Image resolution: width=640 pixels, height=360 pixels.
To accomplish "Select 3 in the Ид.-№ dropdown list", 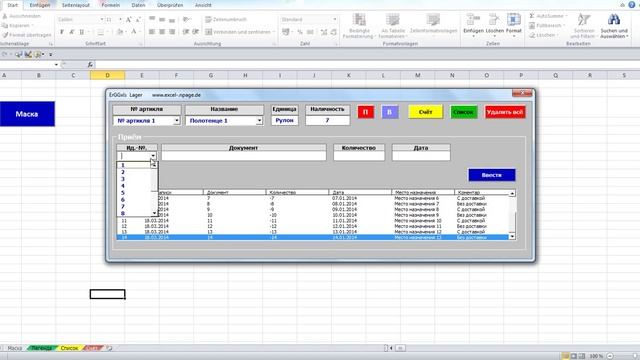I will (x=134, y=179).
